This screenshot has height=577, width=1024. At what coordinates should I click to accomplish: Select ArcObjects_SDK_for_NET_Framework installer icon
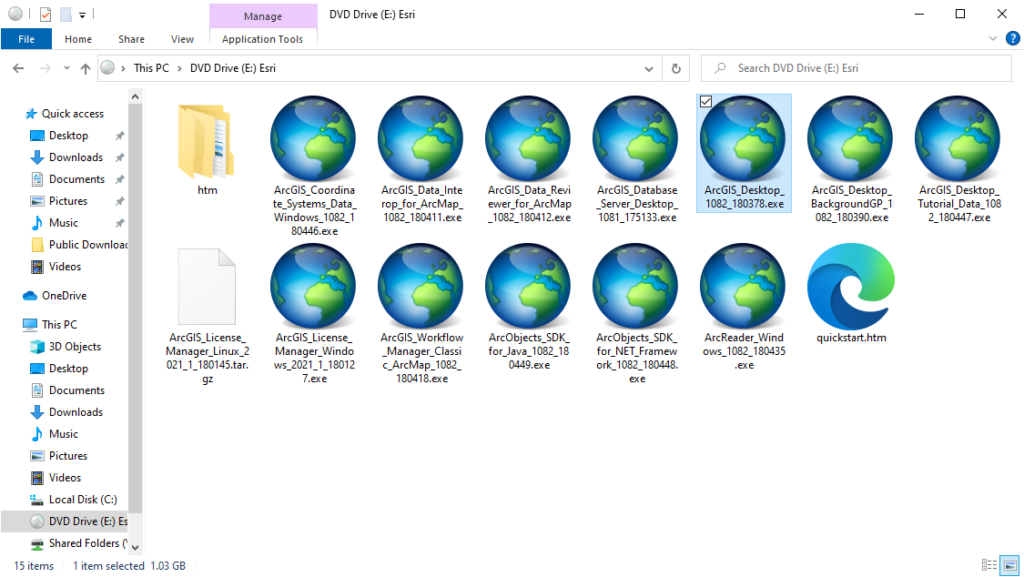click(636, 286)
